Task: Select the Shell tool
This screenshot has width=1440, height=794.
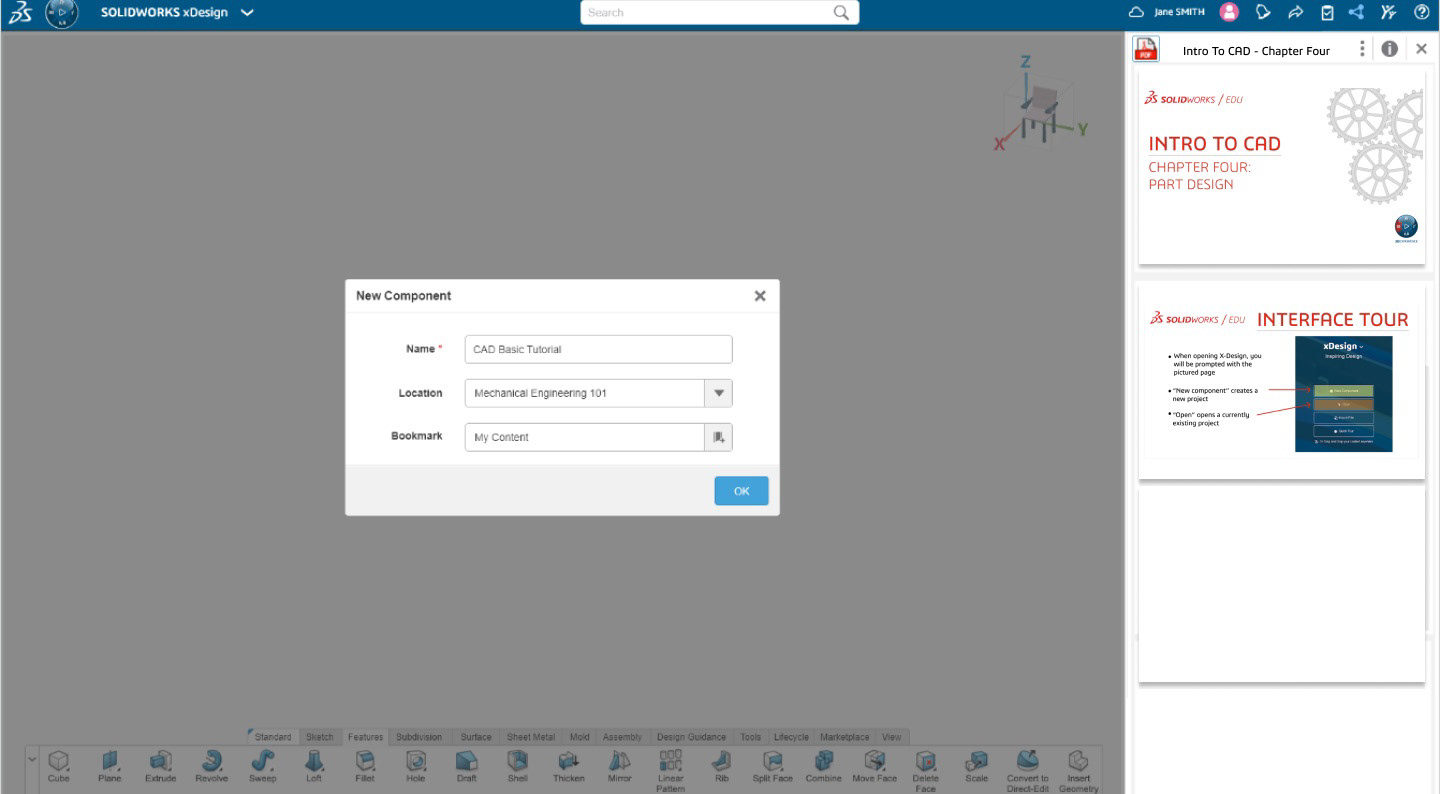Action: click(517, 766)
